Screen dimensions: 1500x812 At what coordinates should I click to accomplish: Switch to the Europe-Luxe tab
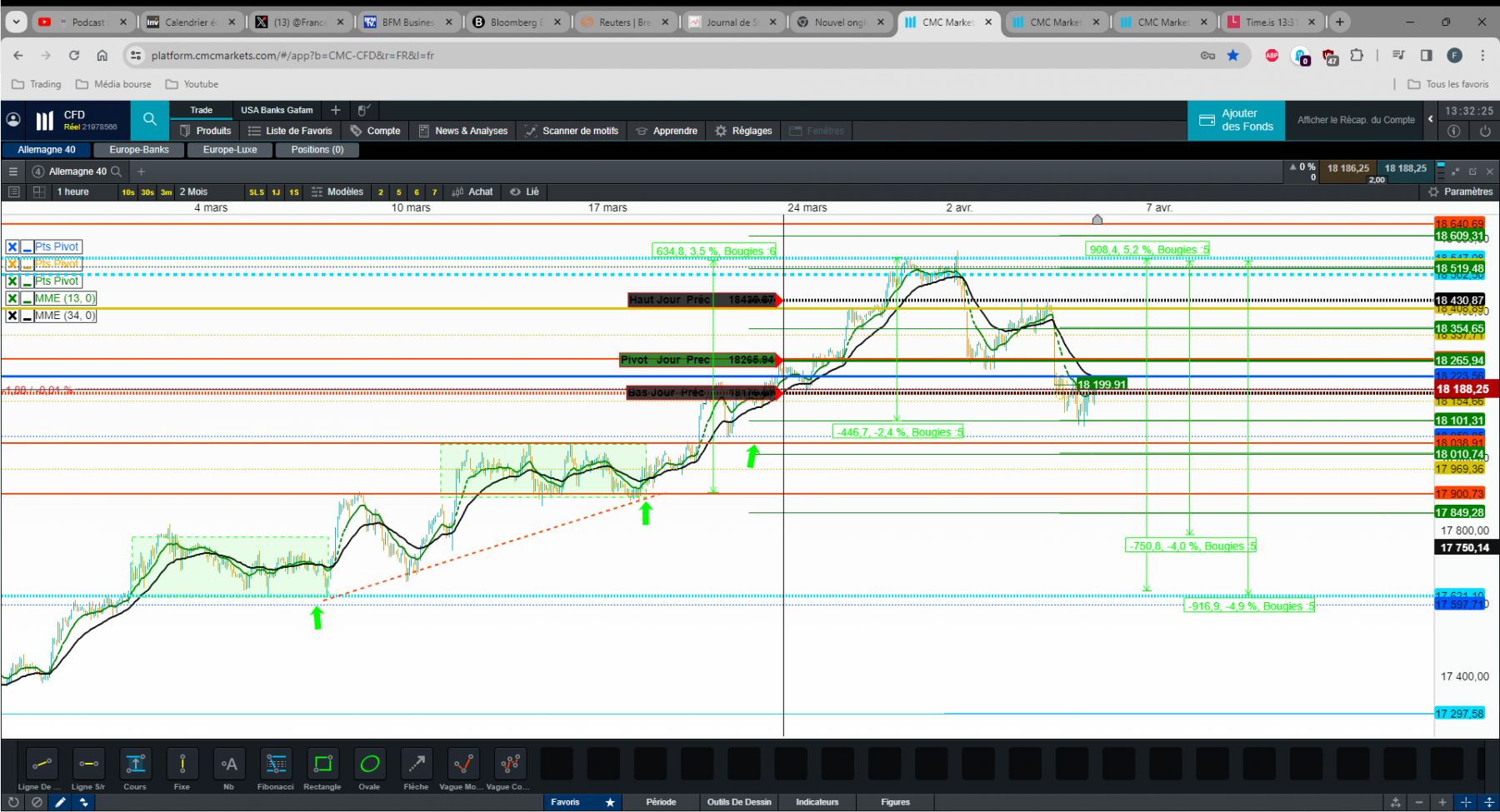(x=230, y=150)
